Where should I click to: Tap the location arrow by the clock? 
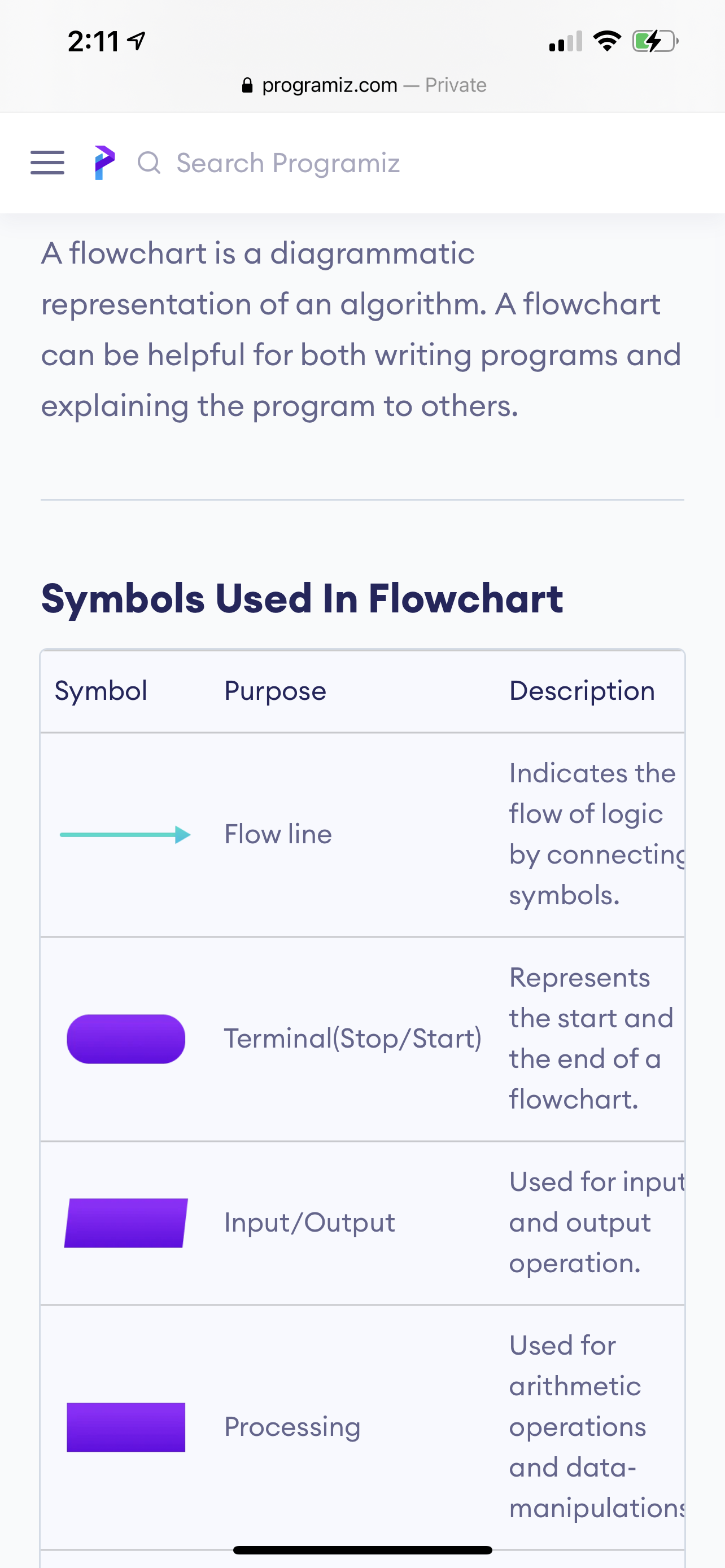click(137, 41)
